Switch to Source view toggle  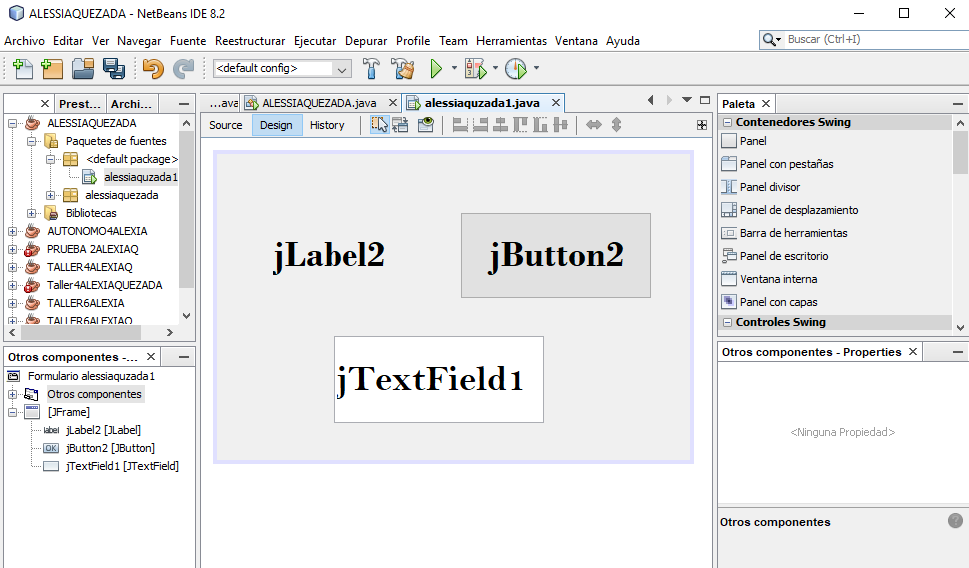pyautogui.click(x=226, y=125)
